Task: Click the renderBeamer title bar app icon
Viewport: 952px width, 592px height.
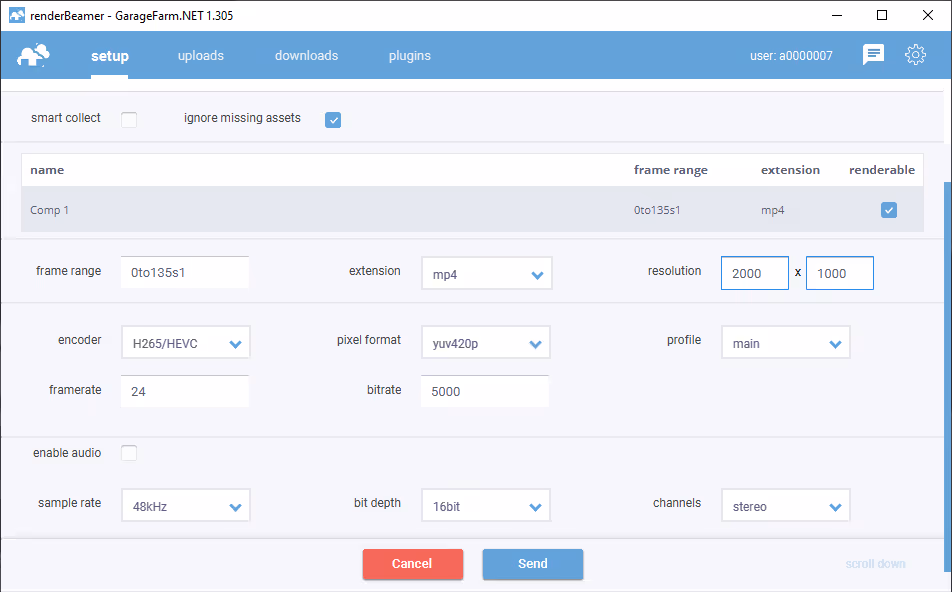Action: coord(16,15)
